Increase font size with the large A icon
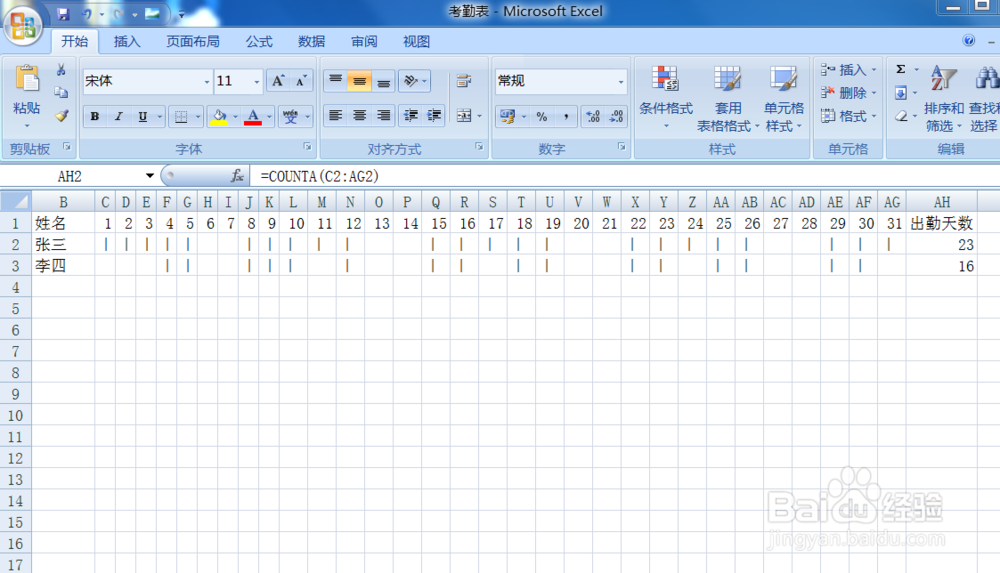Image resolution: width=1000 pixels, height=573 pixels. 278,81
